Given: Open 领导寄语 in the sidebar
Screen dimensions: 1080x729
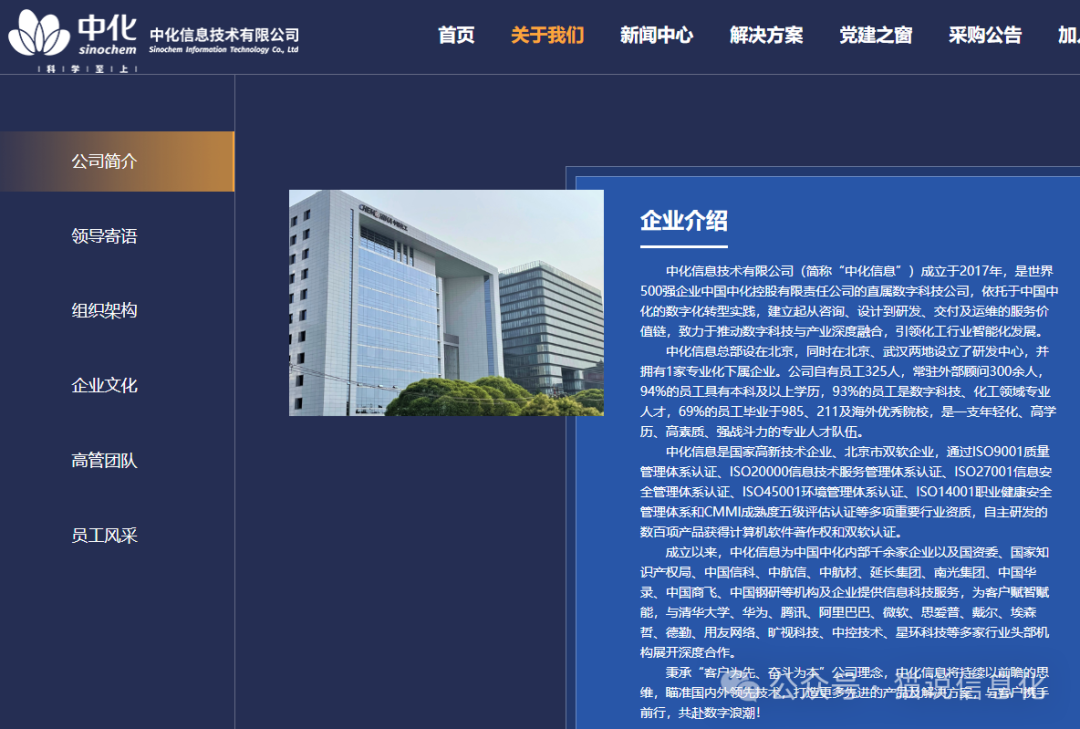Looking at the screenshot, I should (x=105, y=236).
